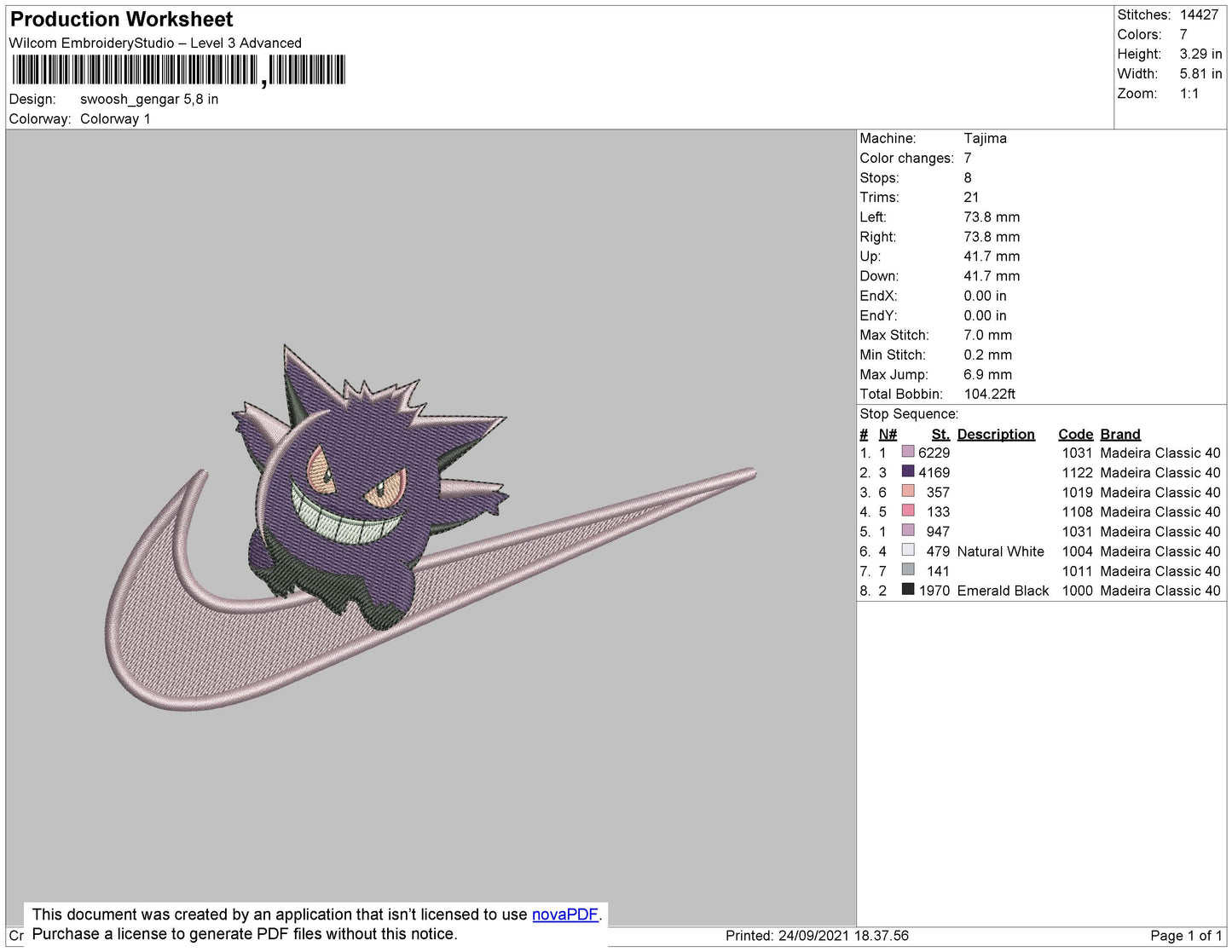Click the Tajima machine value
The image size is (1232, 952).
pos(985,138)
